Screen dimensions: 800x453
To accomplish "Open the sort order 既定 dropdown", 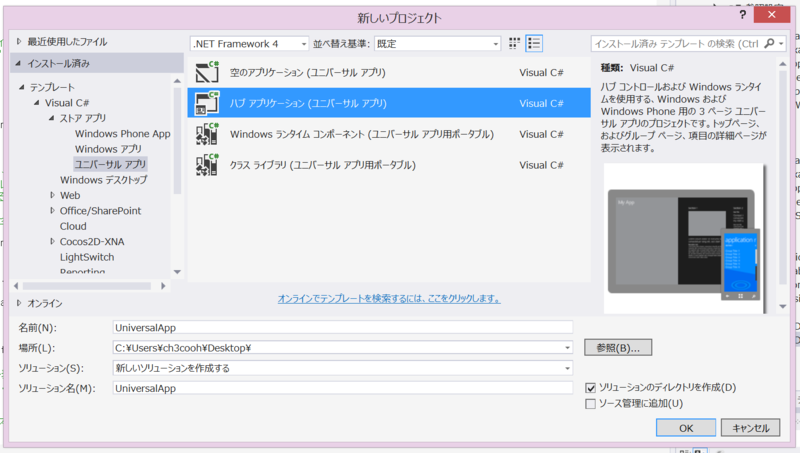I will 437,44.
